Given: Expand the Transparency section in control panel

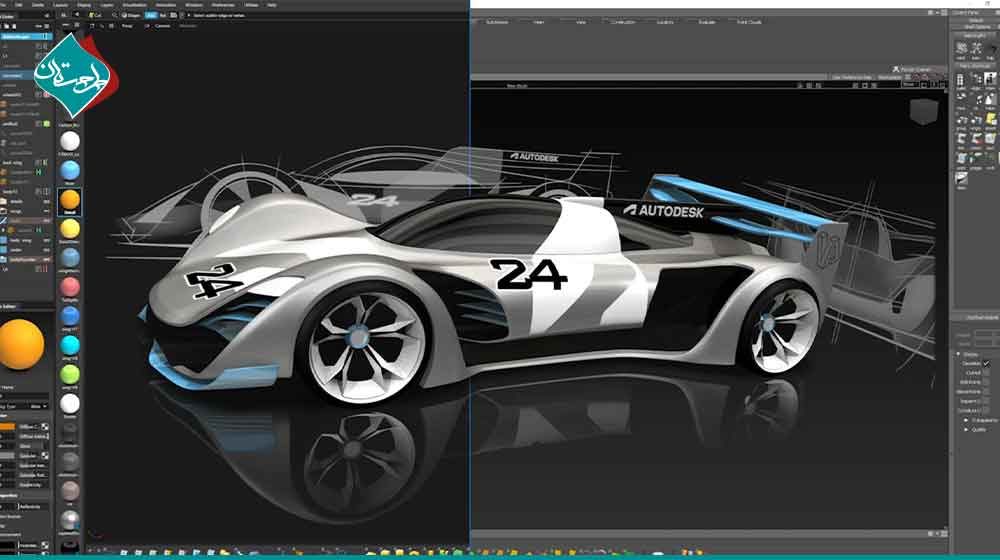Looking at the screenshot, I should click(x=966, y=420).
